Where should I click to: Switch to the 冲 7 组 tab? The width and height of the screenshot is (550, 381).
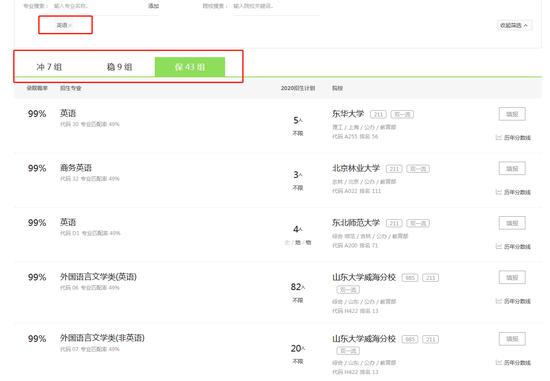click(x=49, y=67)
